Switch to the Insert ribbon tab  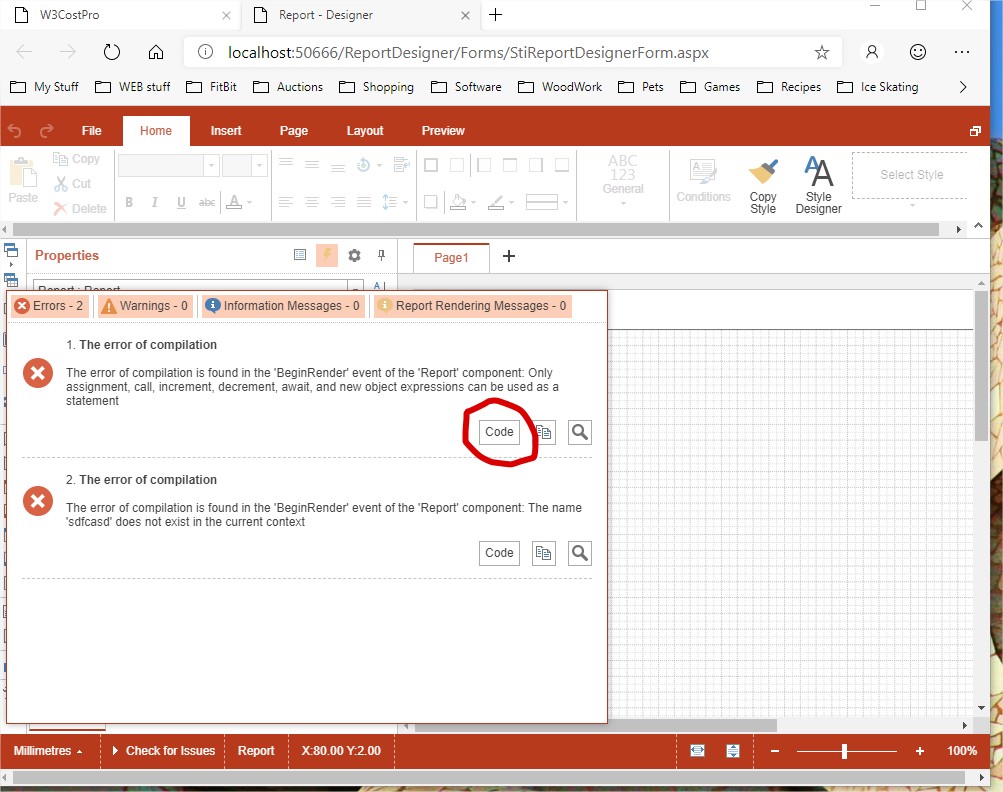226,131
